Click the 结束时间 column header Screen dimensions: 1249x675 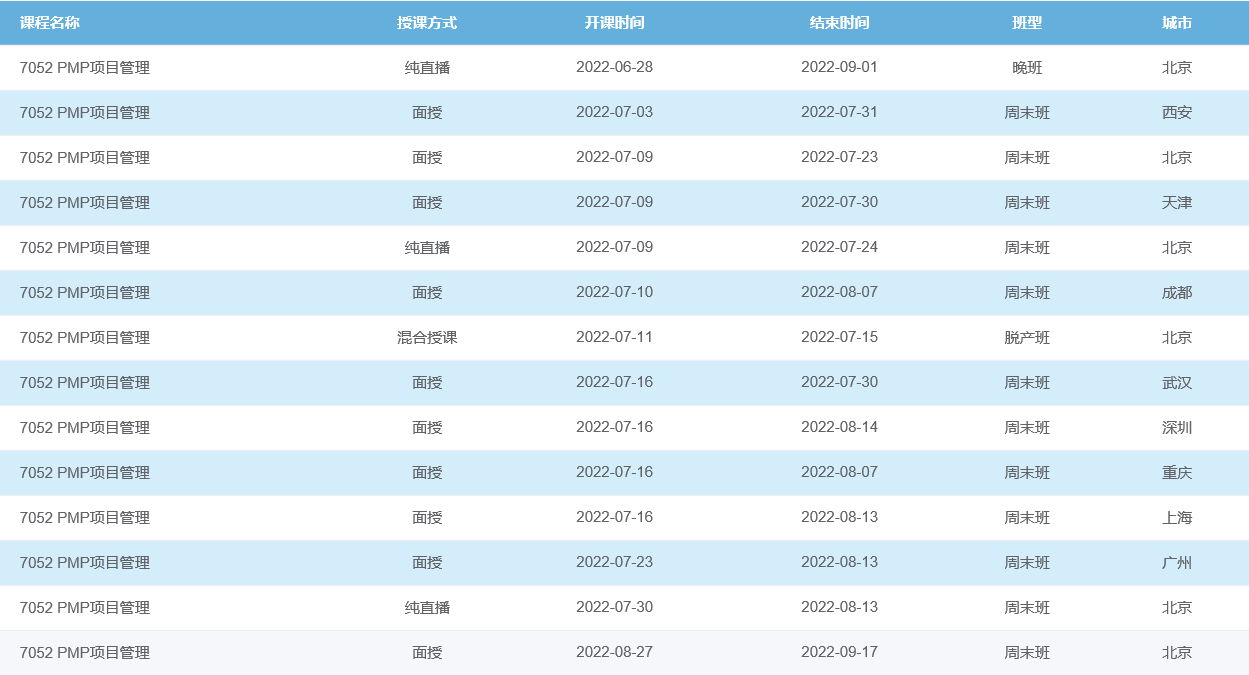pyautogui.click(x=839, y=23)
